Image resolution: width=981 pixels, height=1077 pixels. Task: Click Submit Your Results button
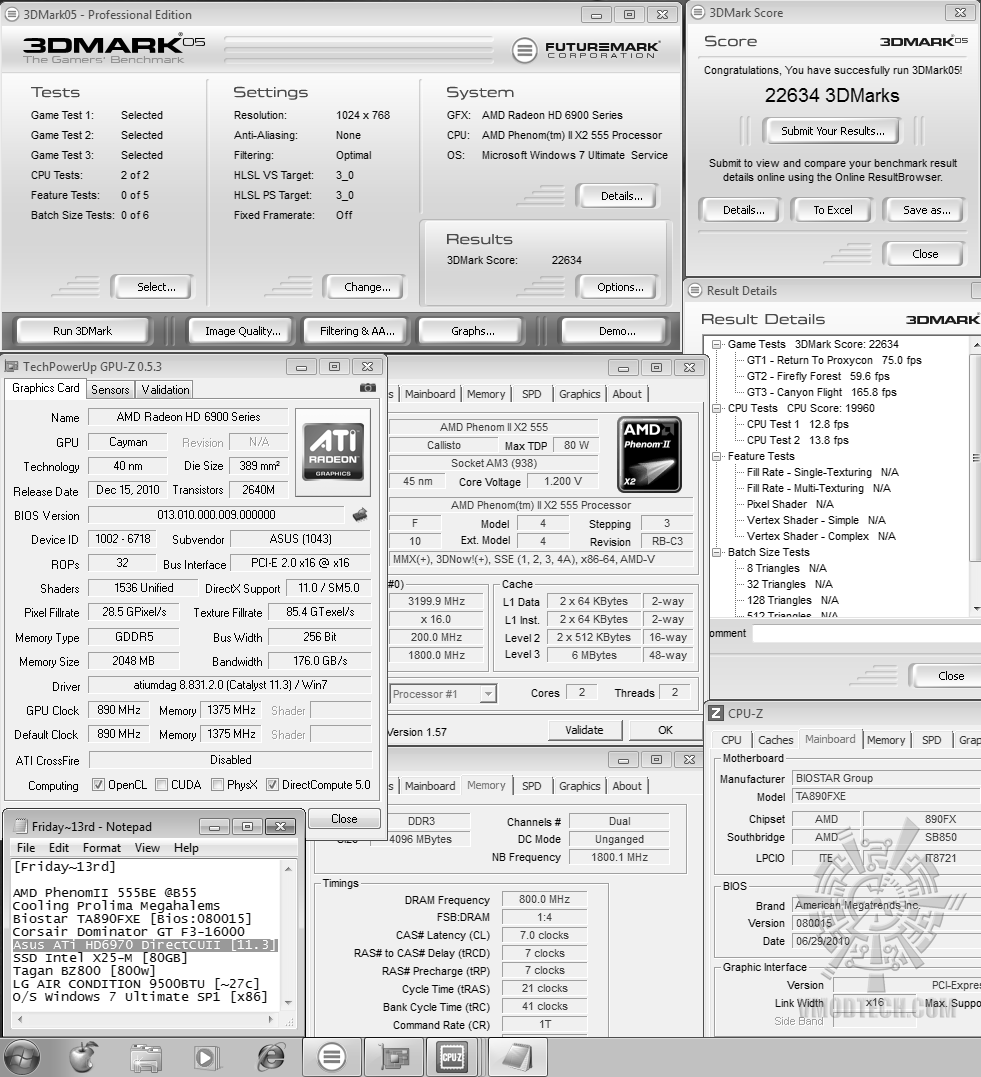point(833,131)
